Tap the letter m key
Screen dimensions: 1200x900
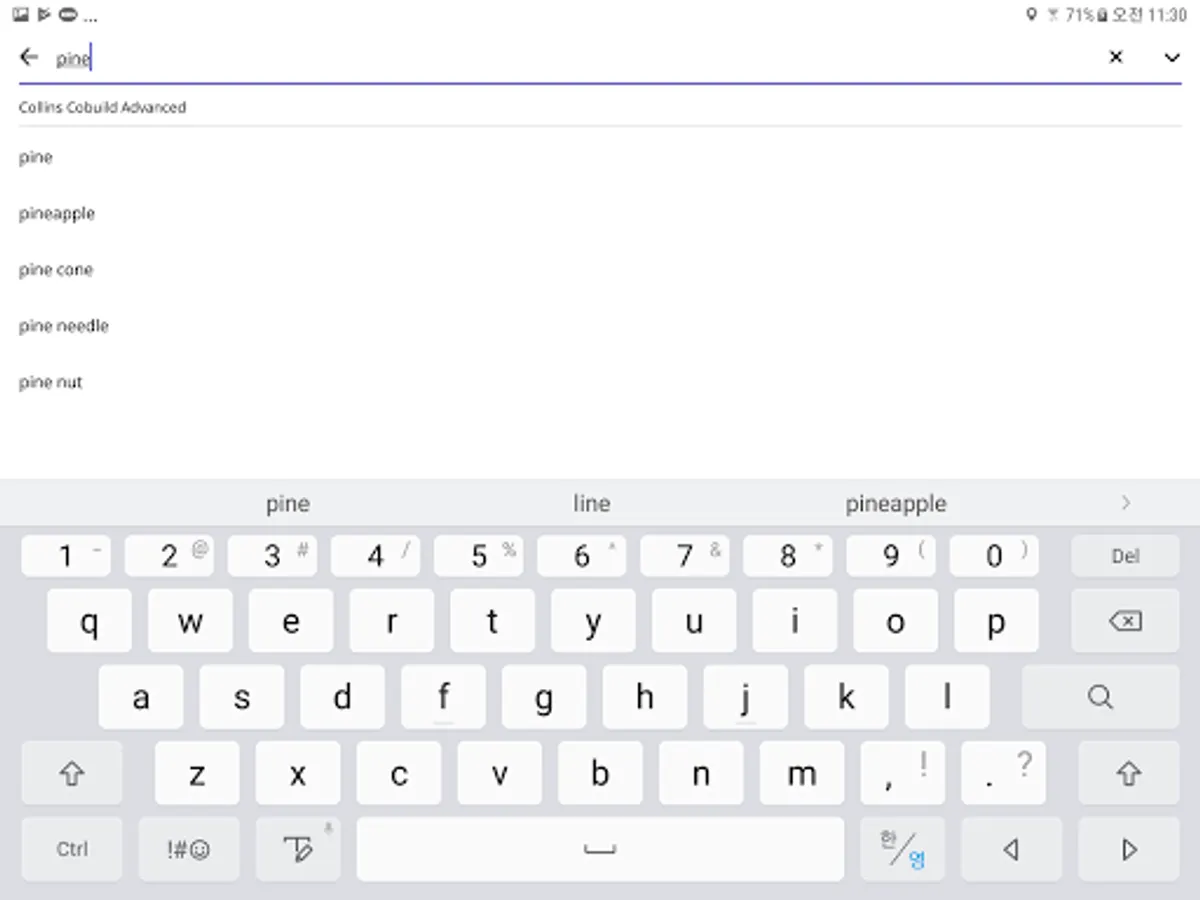(x=802, y=773)
